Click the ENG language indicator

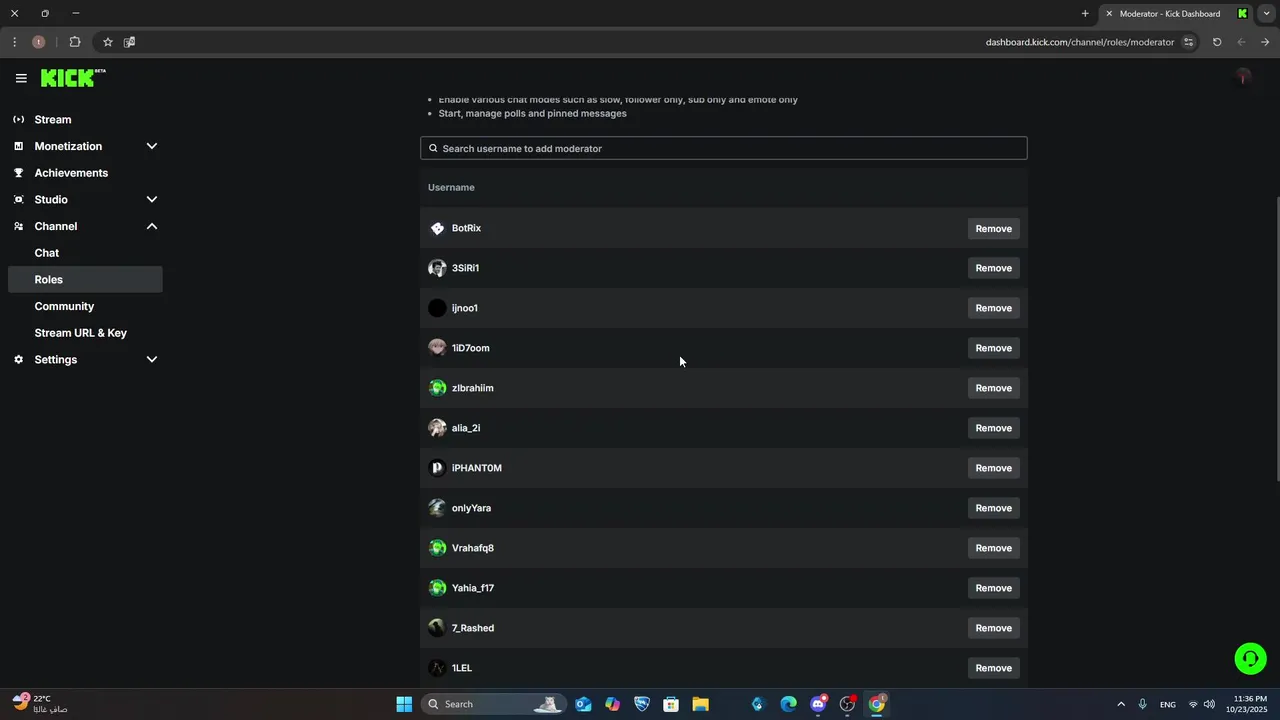click(x=1168, y=705)
